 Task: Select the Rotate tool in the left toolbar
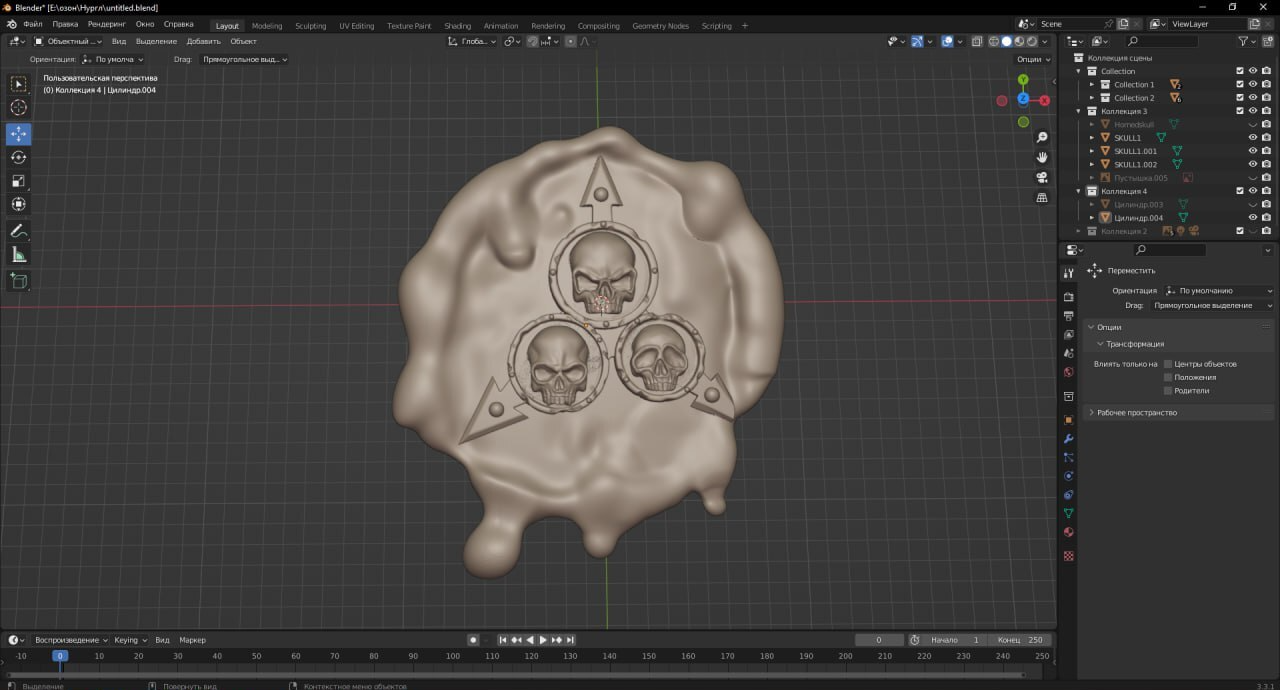[x=19, y=157]
